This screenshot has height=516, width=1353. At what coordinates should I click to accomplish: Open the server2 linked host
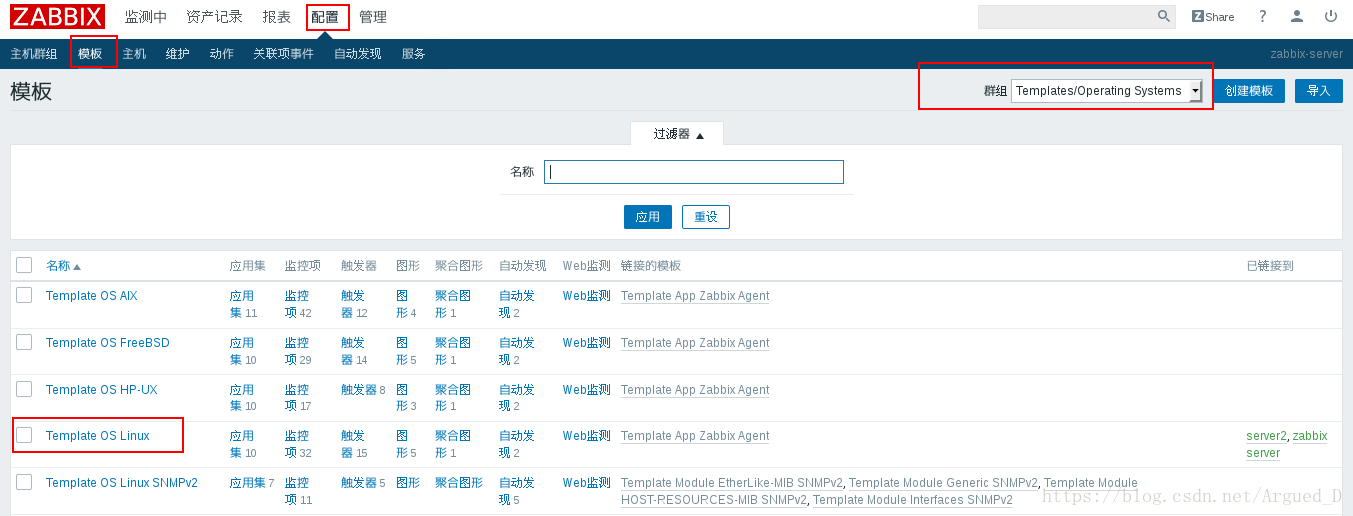1266,436
